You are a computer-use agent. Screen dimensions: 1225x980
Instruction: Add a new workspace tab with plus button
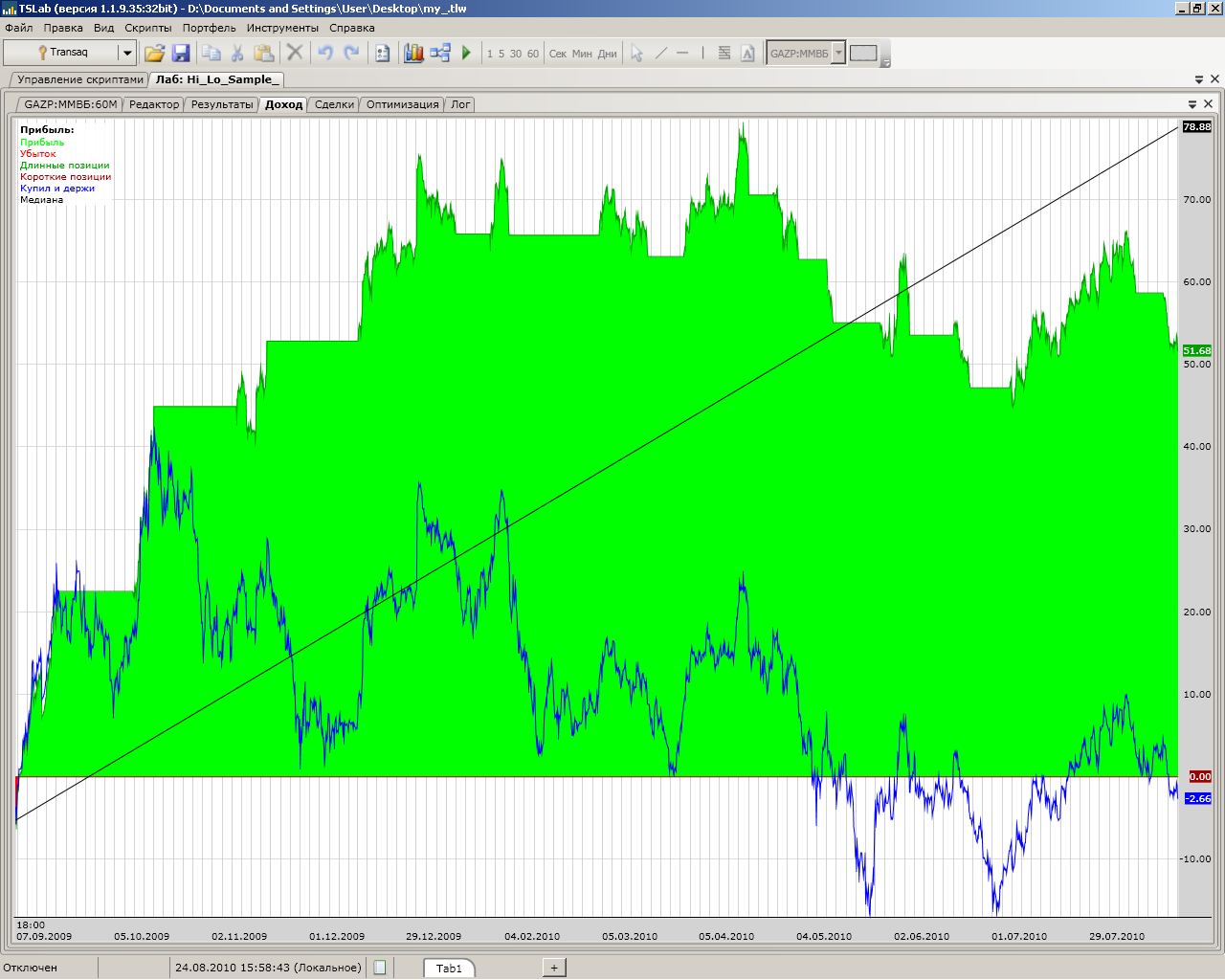coord(554,968)
